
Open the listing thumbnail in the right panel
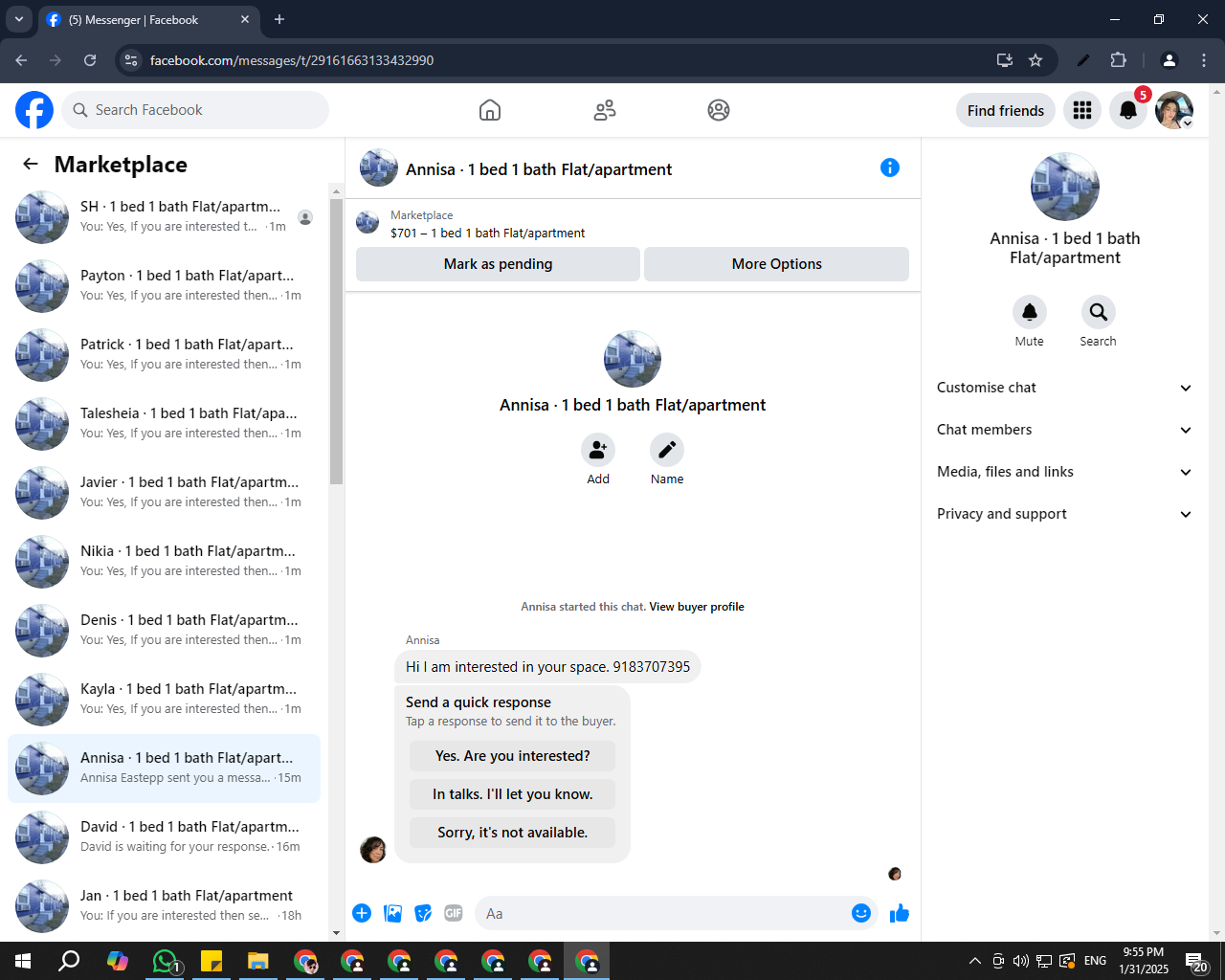1065,187
